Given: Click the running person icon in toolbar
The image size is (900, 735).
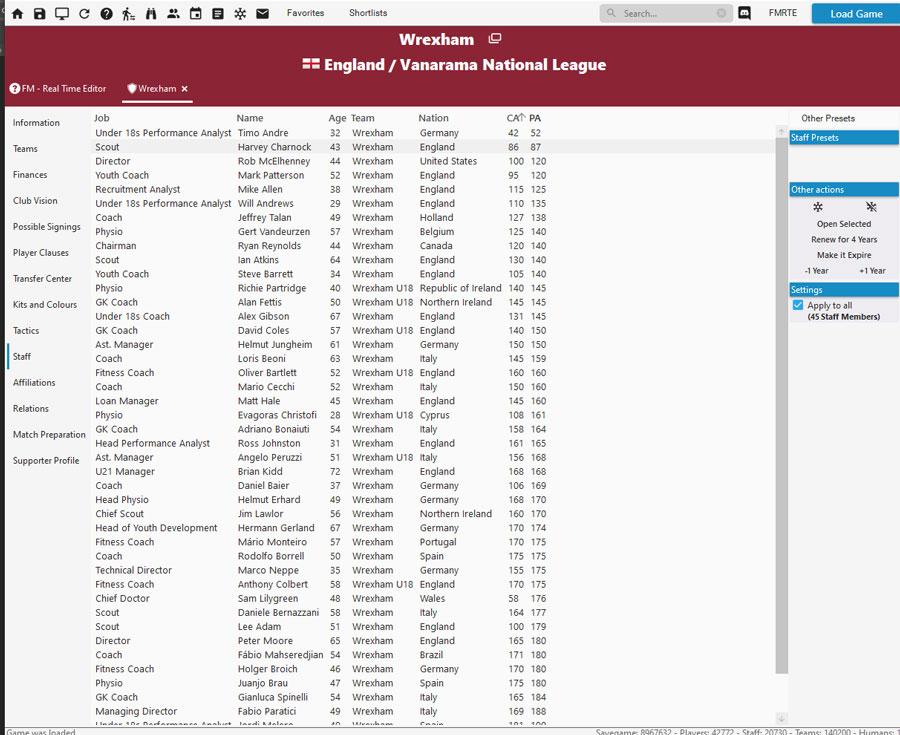Looking at the screenshot, I should 128,13.
